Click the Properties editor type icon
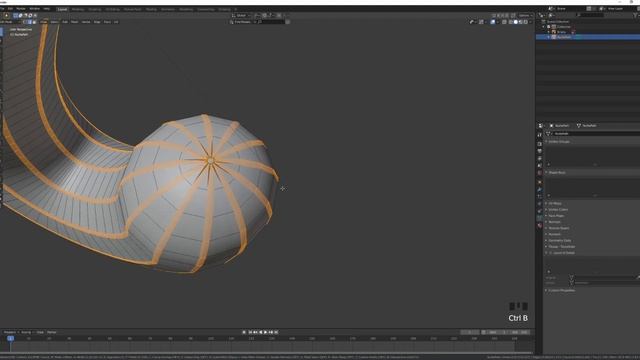This screenshot has width=640, height=360. pyautogui.click(x=541, y=126)
